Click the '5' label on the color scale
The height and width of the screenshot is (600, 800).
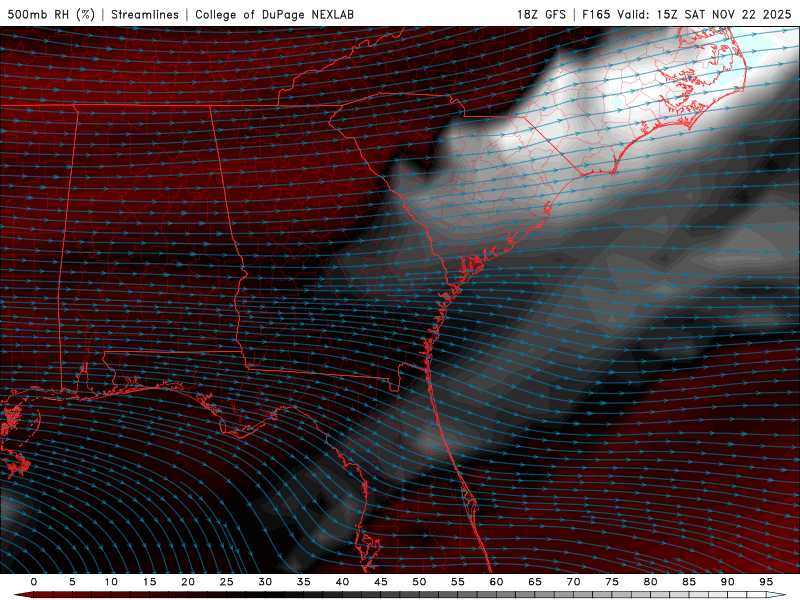click(72, 582)
